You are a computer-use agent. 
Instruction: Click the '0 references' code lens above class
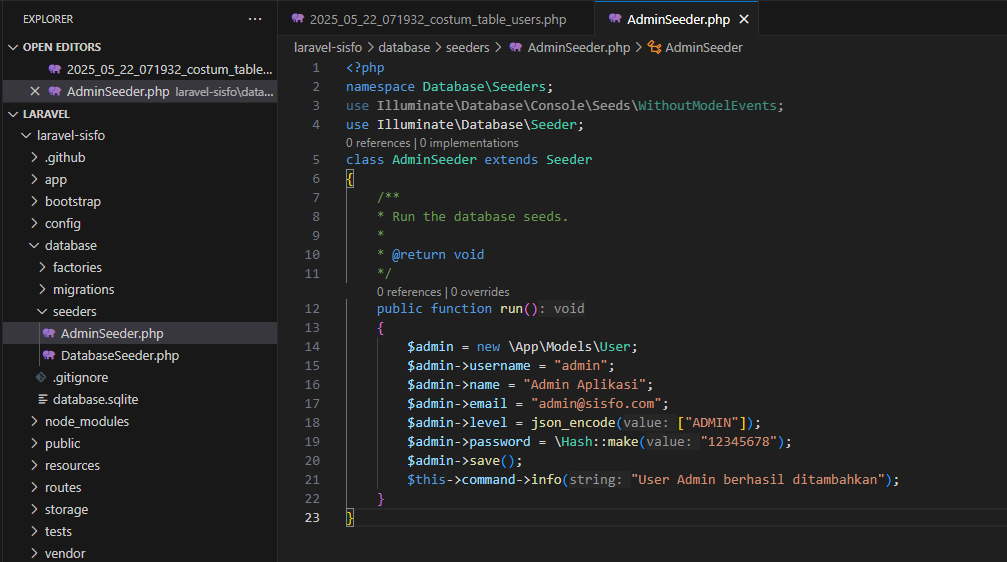[x=379, y=143]
